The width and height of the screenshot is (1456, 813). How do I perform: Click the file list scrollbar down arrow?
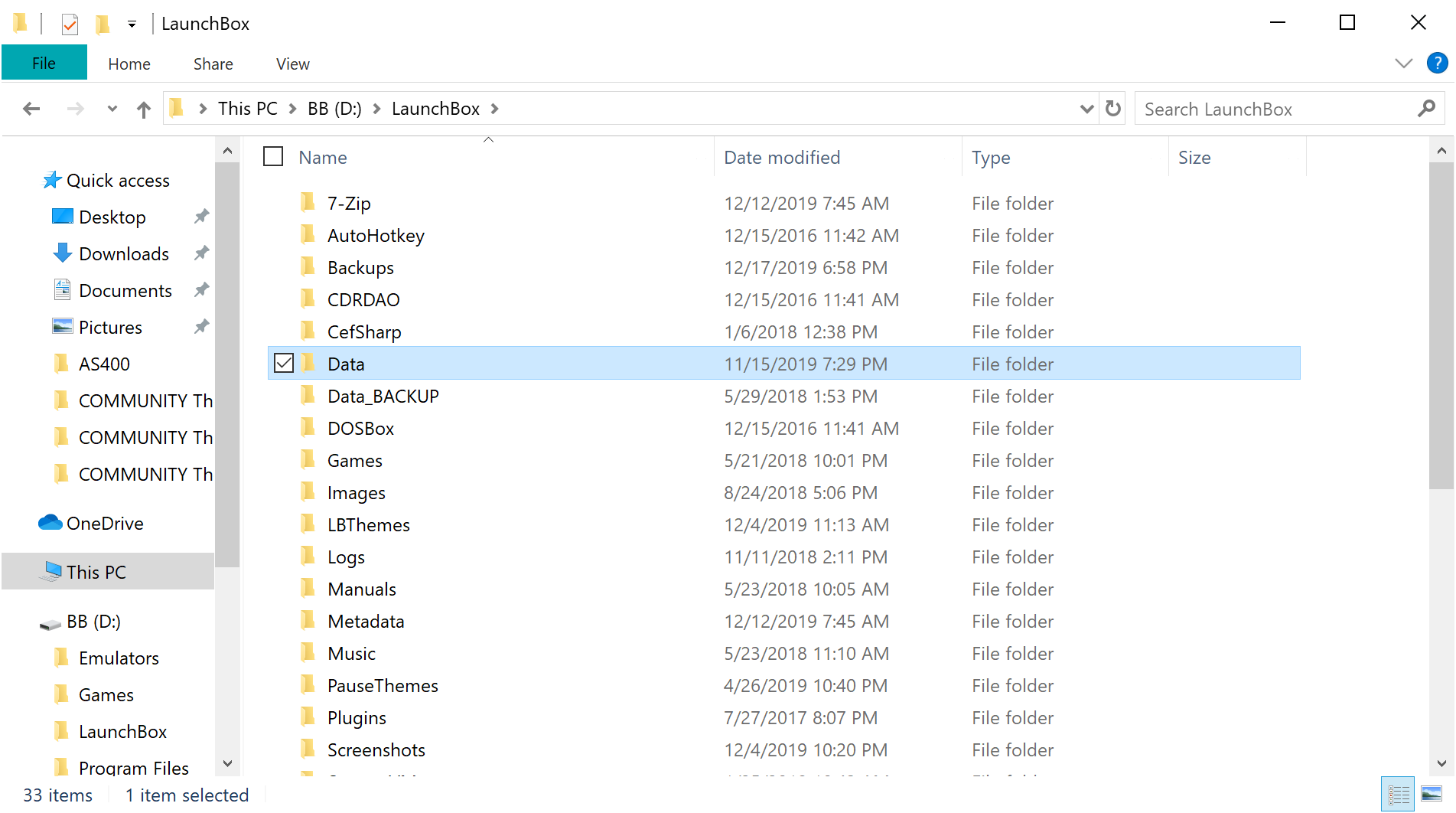click(x=1441, y=763)
